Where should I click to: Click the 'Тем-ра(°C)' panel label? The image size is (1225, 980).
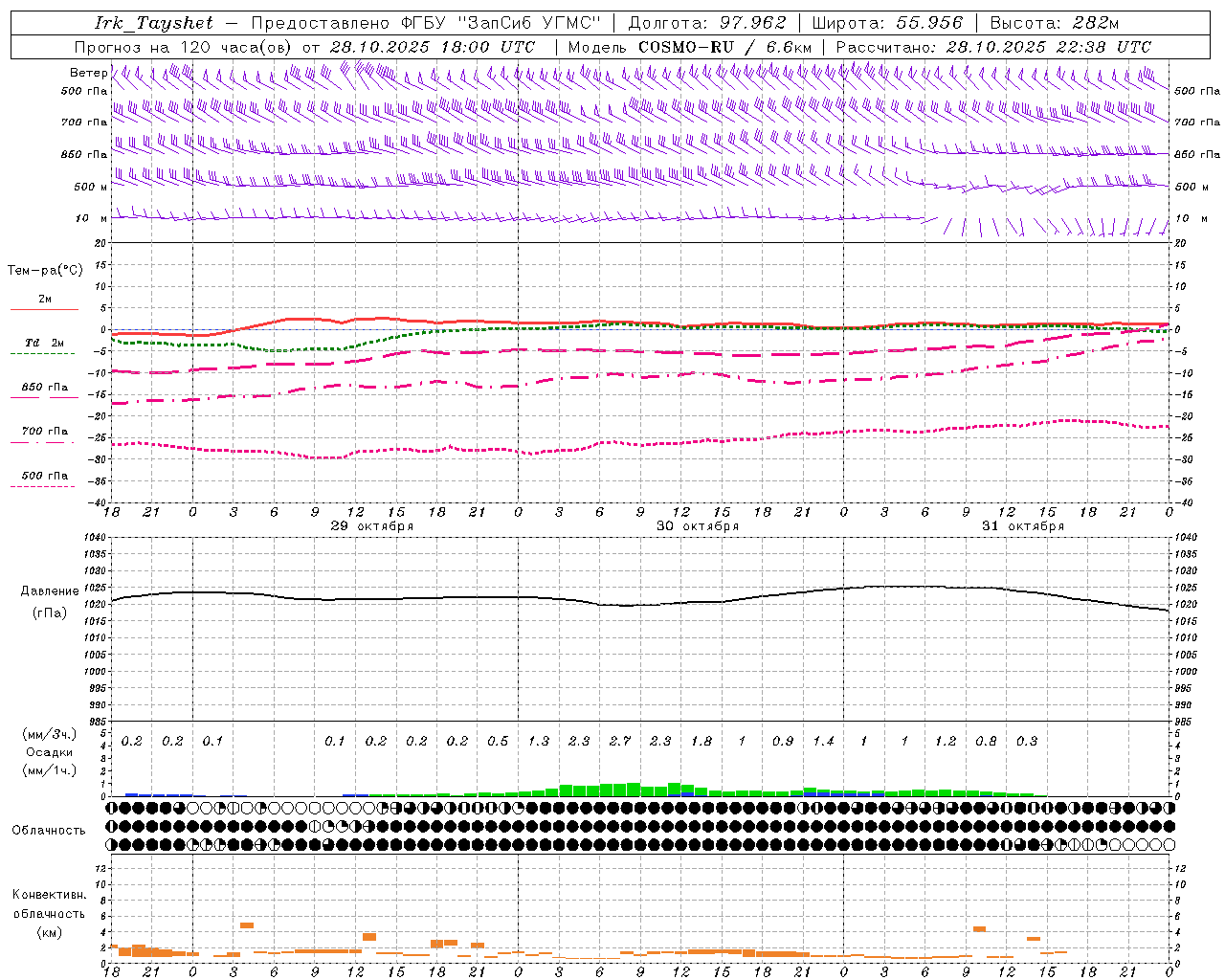[45, 271]
